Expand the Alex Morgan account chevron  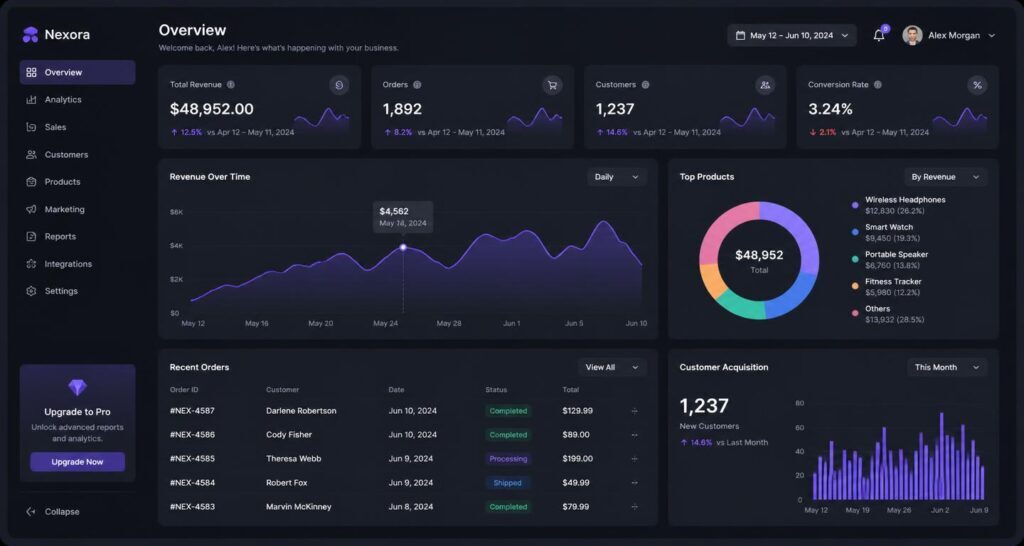click(991, 36)
